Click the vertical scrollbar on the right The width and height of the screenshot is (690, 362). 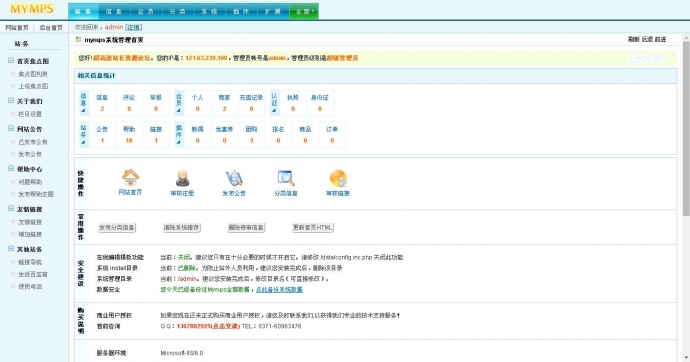tap(686, 128)
